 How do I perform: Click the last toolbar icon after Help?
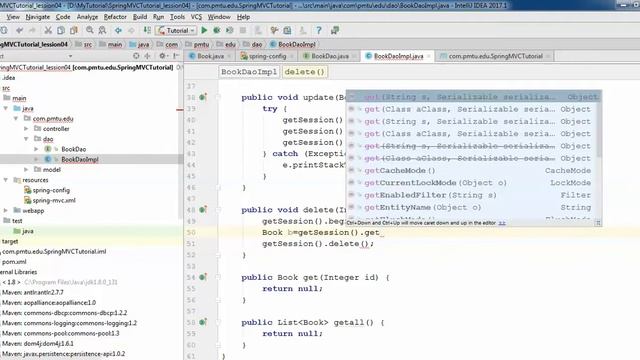pyautogui.click(x=335, y=30)
